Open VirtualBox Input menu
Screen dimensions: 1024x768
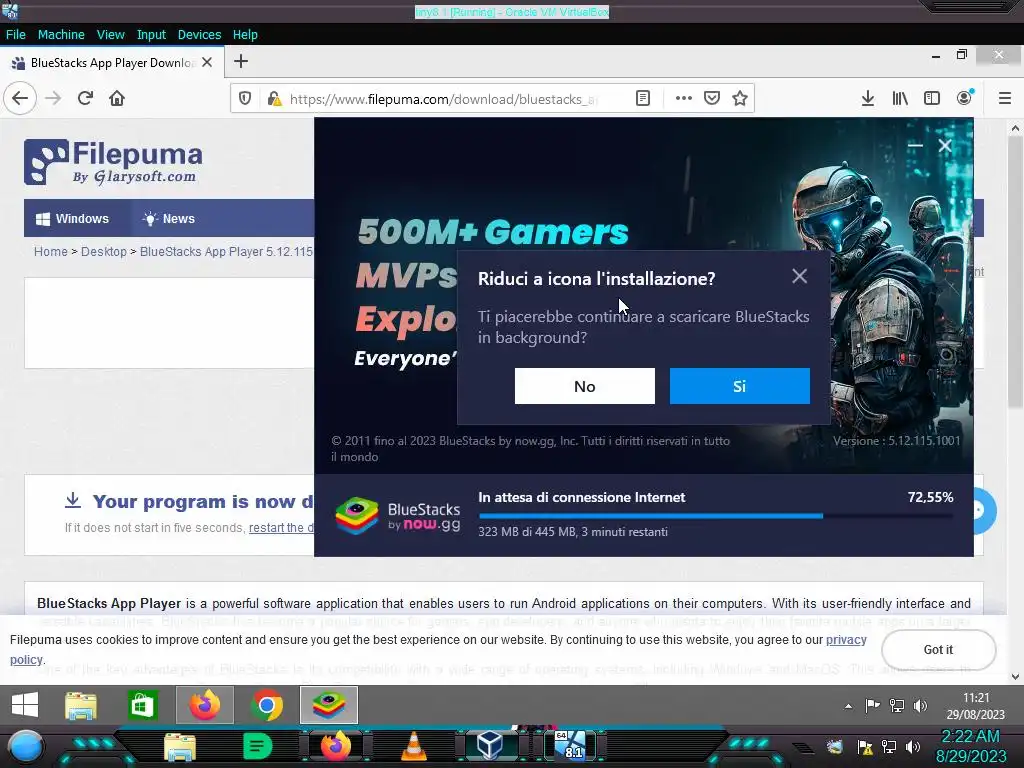(151, 35)
